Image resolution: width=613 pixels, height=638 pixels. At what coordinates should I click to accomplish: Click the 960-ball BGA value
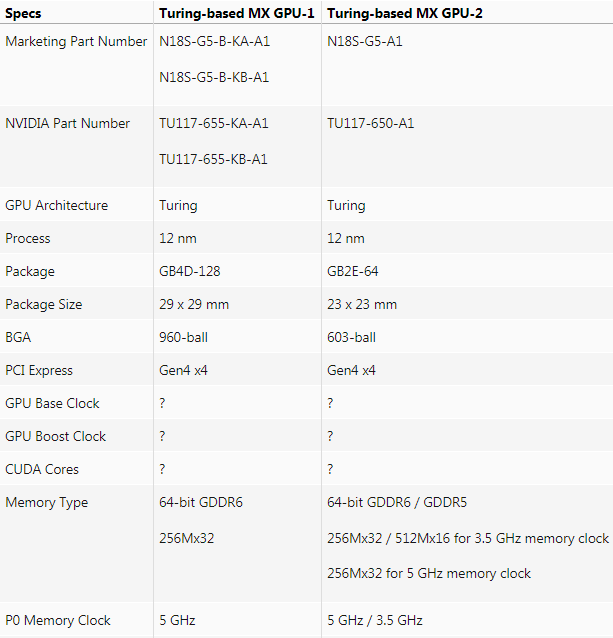coord(183,338)
